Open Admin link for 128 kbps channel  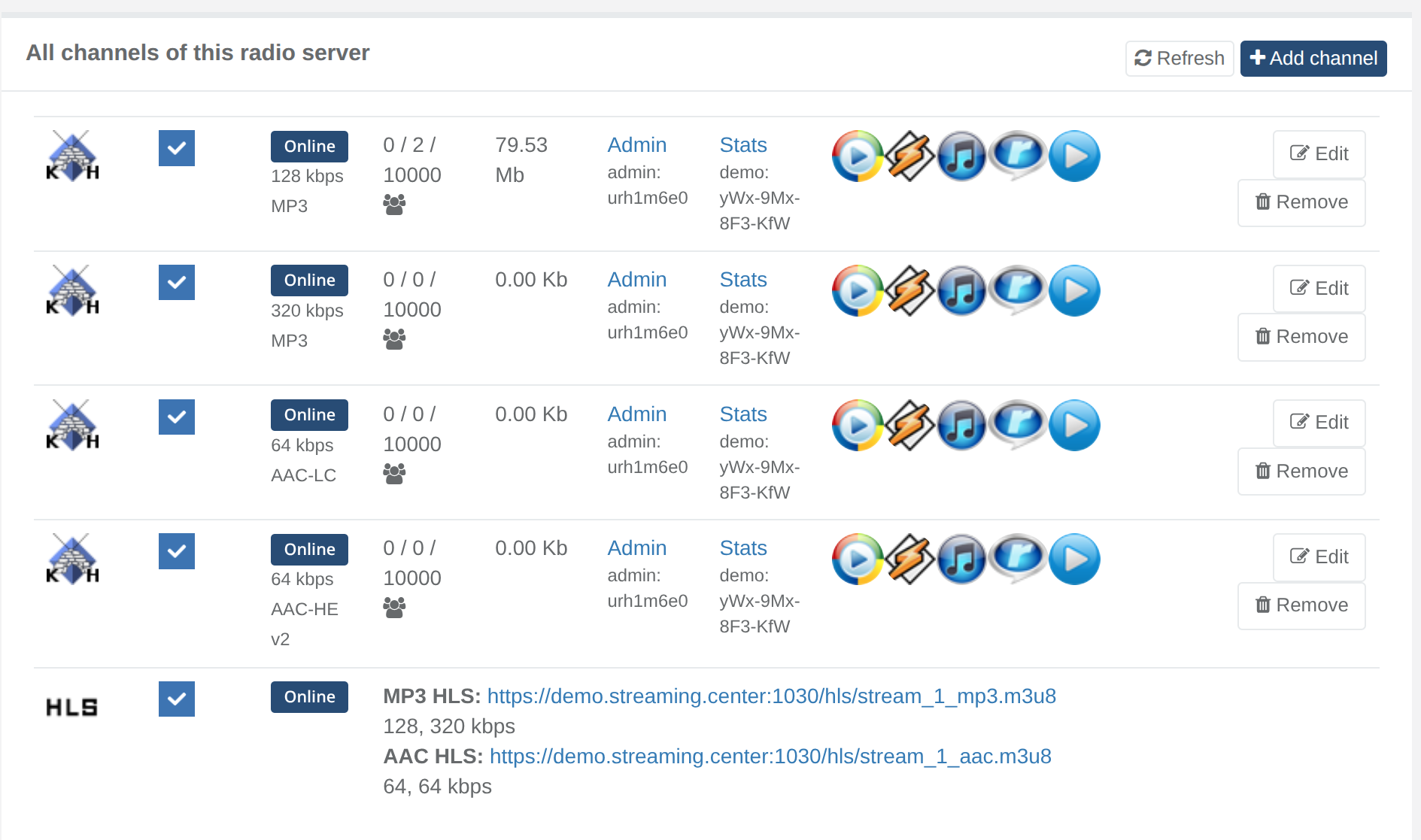tap(636, 145)
